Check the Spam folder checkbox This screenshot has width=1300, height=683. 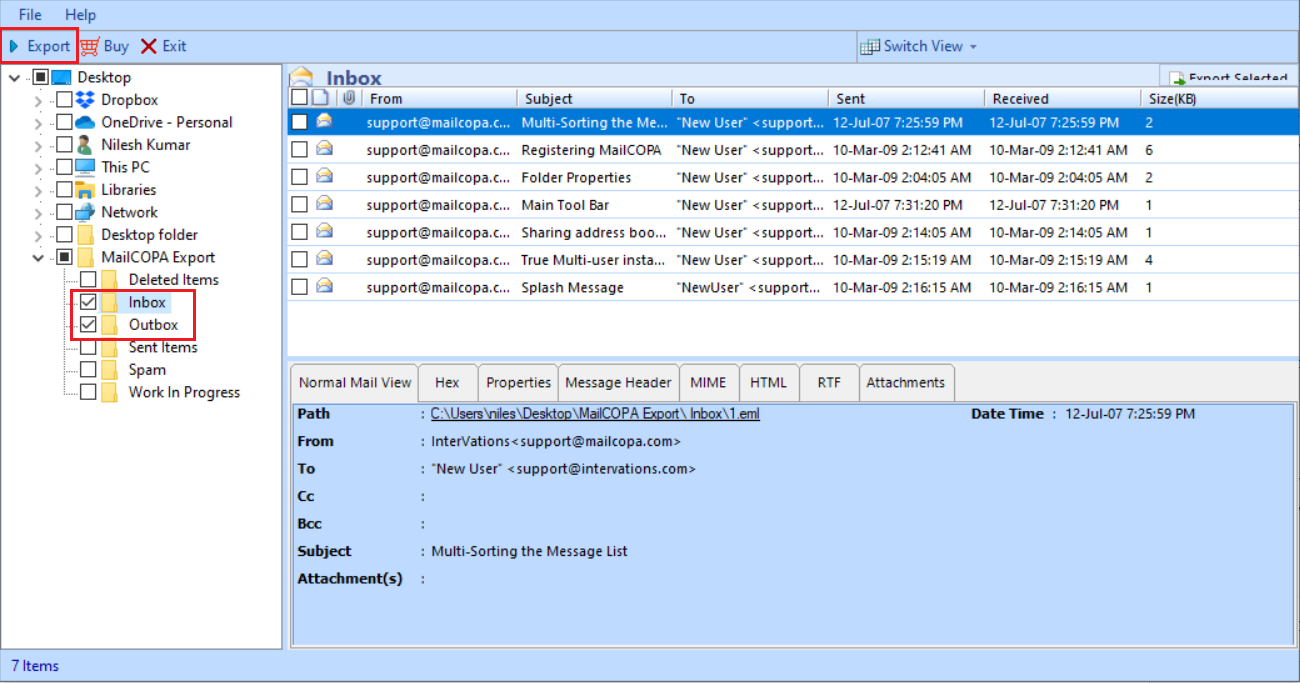coord(88,370)
